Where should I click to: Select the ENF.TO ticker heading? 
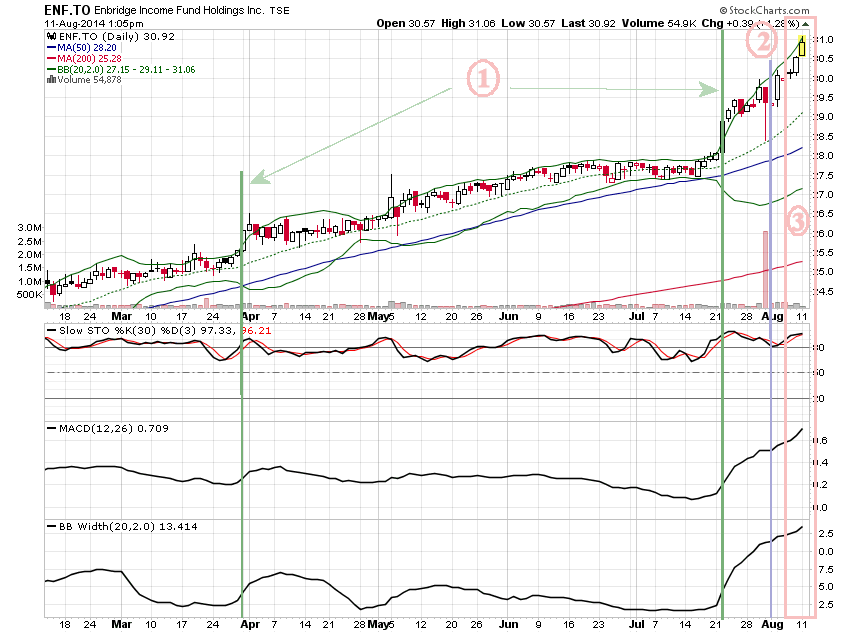pos(67,10)
